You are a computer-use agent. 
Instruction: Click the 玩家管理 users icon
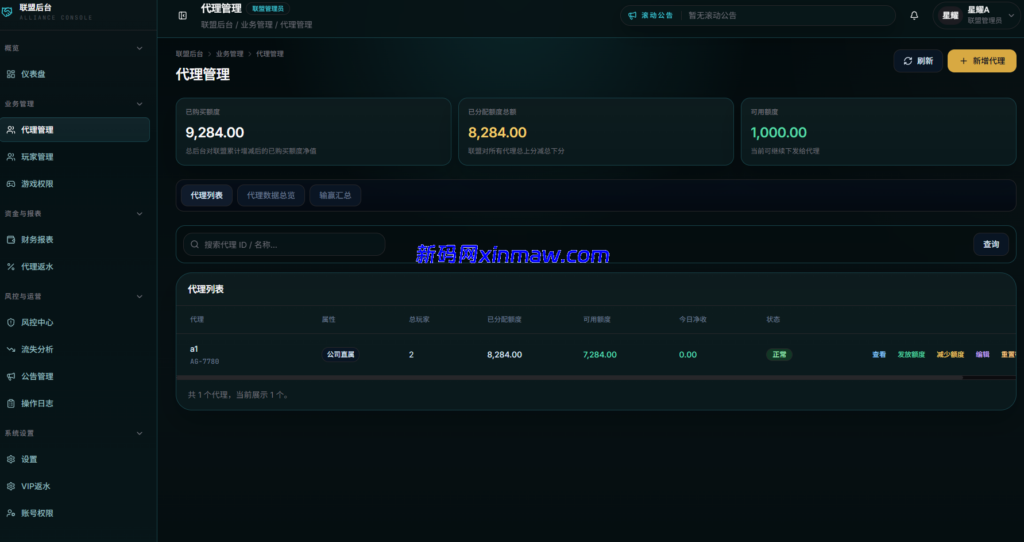(10, 157)
